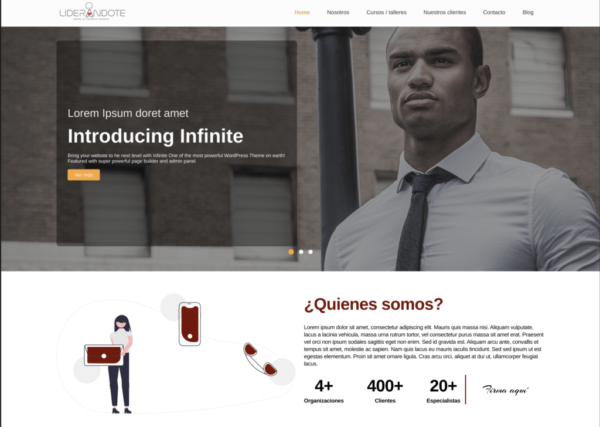Open the Home menu item

[302, 12]
